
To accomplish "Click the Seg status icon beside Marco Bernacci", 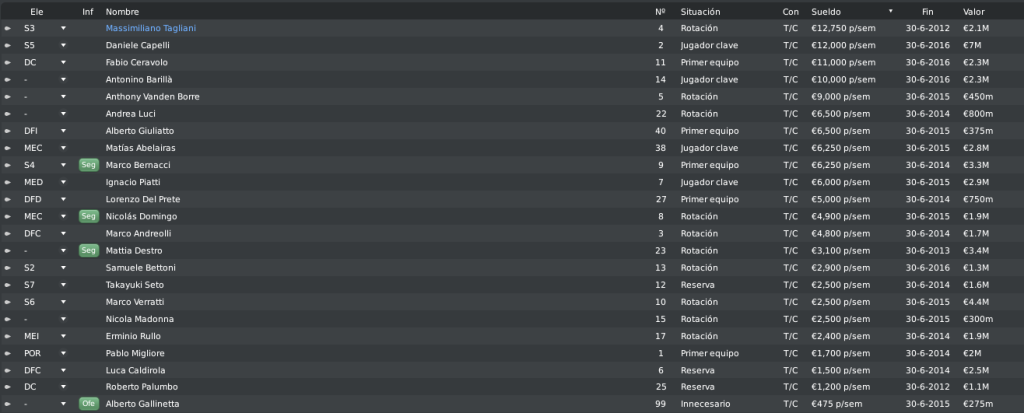I will pyautogui.click(x=88, y=165).
